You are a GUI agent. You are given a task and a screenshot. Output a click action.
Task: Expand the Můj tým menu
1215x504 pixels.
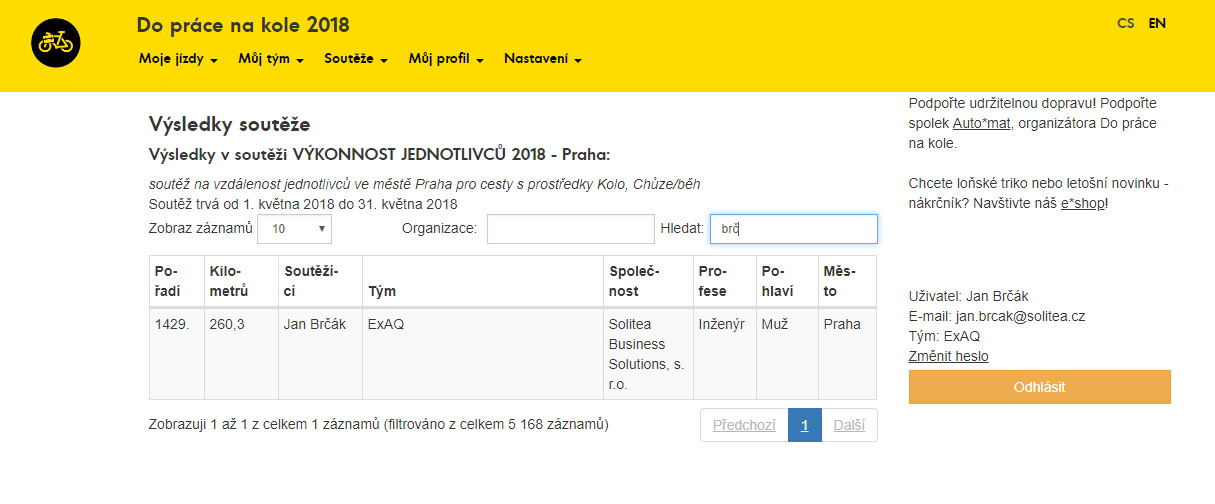pos(270,59)
